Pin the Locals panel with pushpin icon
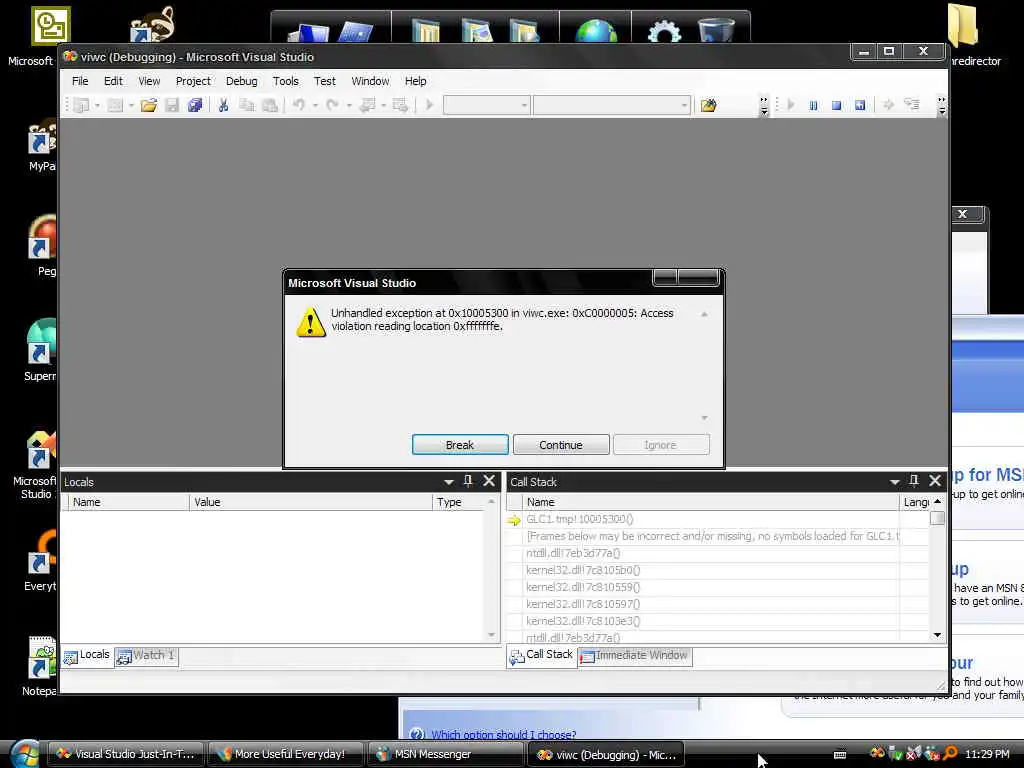Screen dimensions: 1024x768 click(468, 481)
